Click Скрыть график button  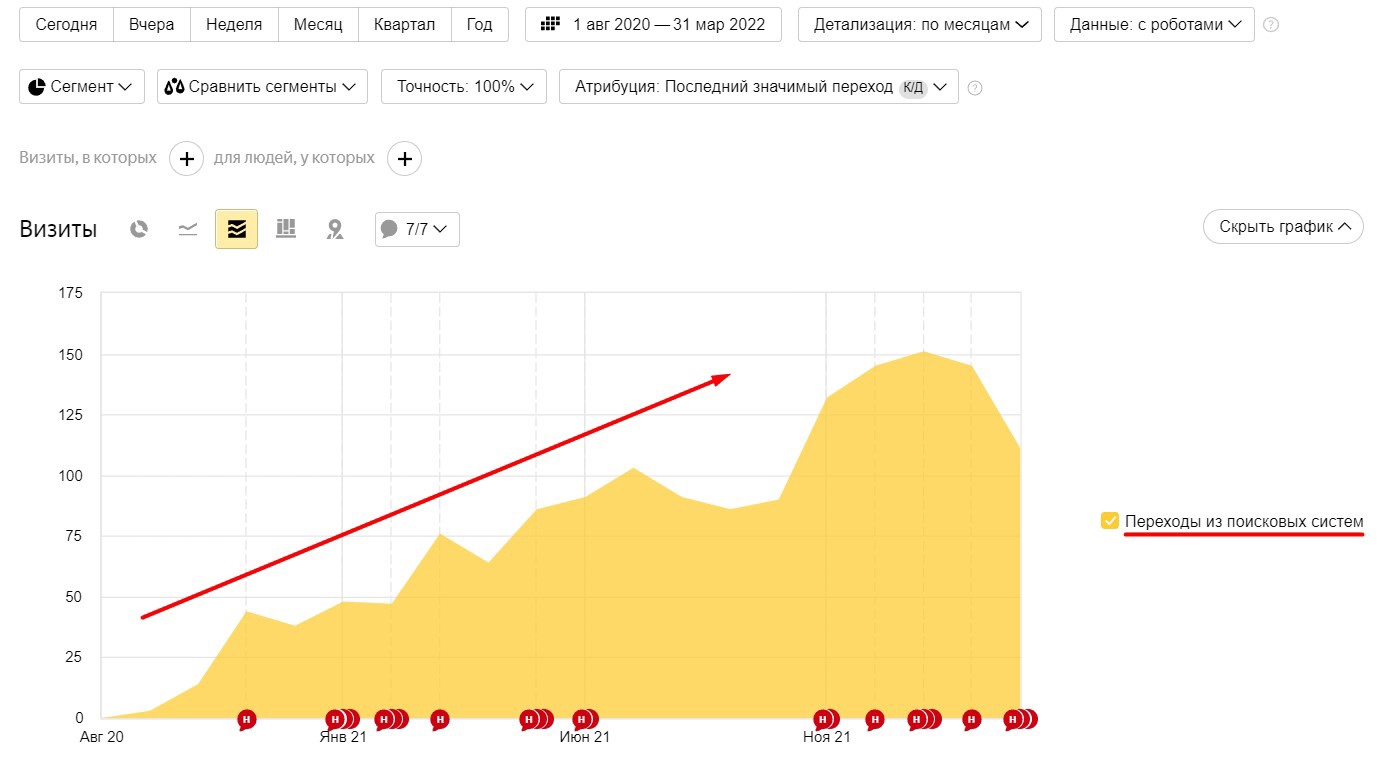tap(1283, 226)
